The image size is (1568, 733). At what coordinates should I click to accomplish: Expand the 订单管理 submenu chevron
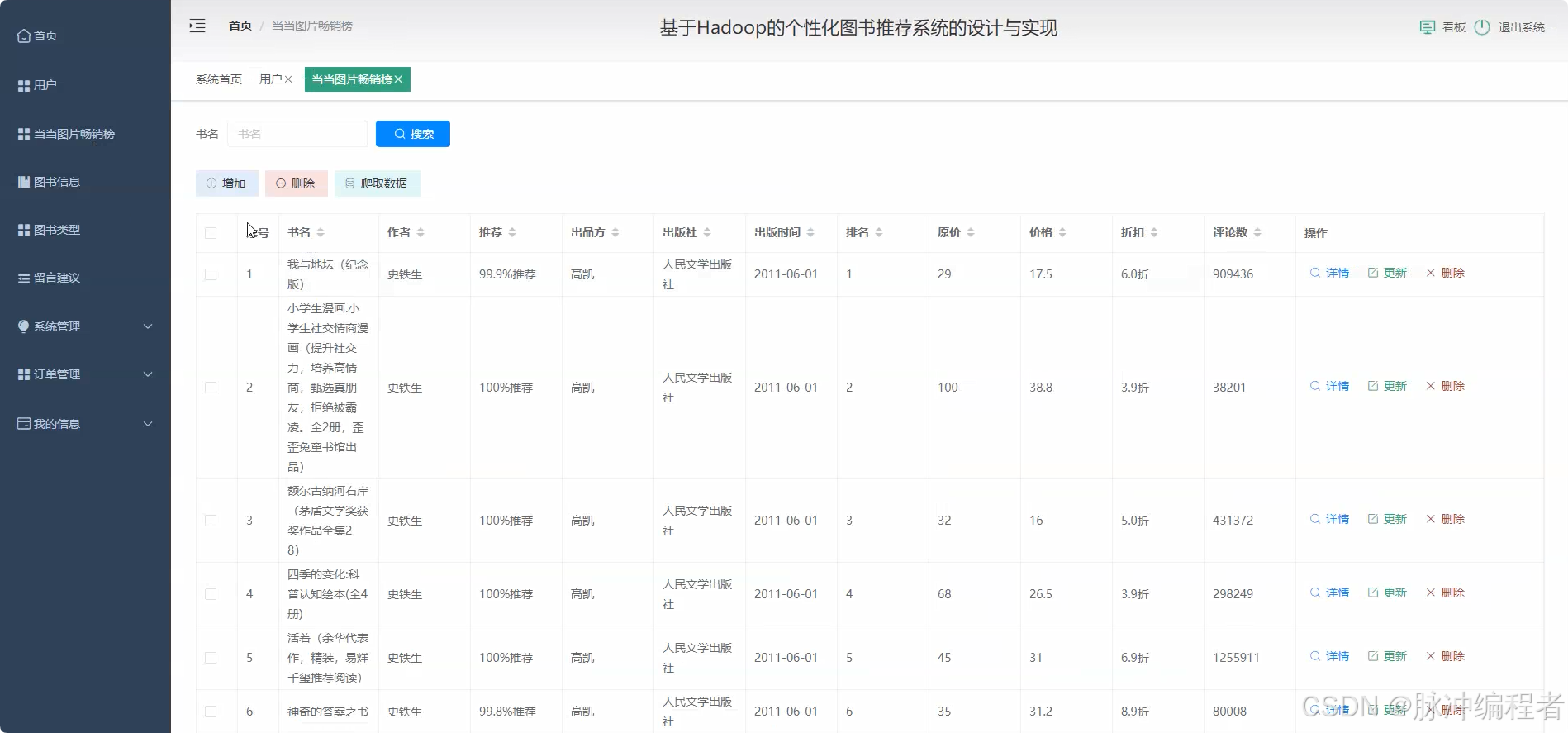148,374
